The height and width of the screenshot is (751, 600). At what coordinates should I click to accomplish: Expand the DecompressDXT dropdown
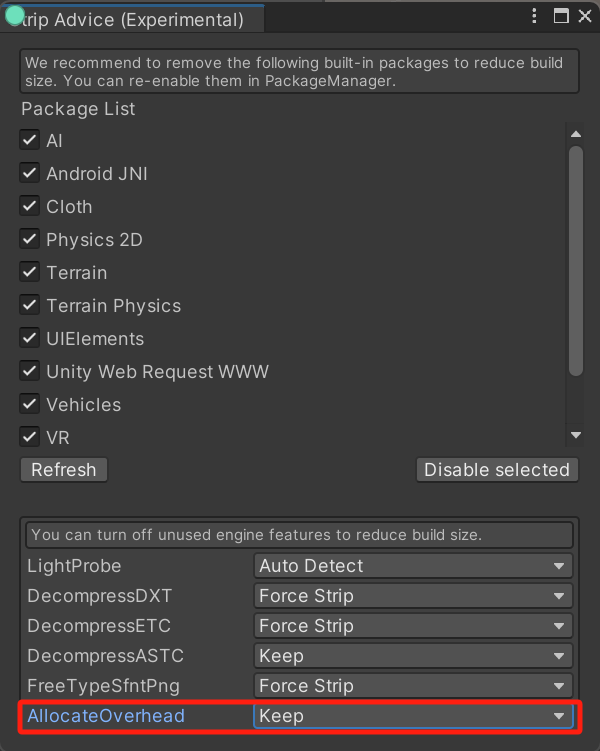(413, 596)
